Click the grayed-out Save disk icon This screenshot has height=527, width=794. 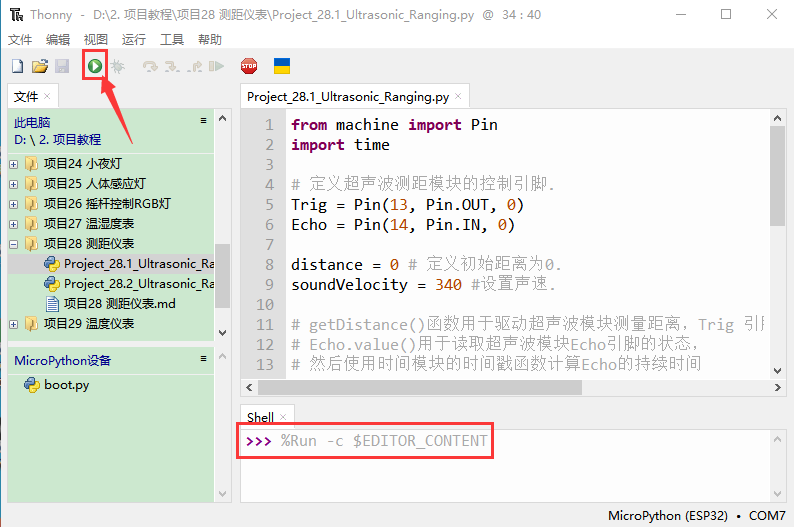[x=62, y=66]
